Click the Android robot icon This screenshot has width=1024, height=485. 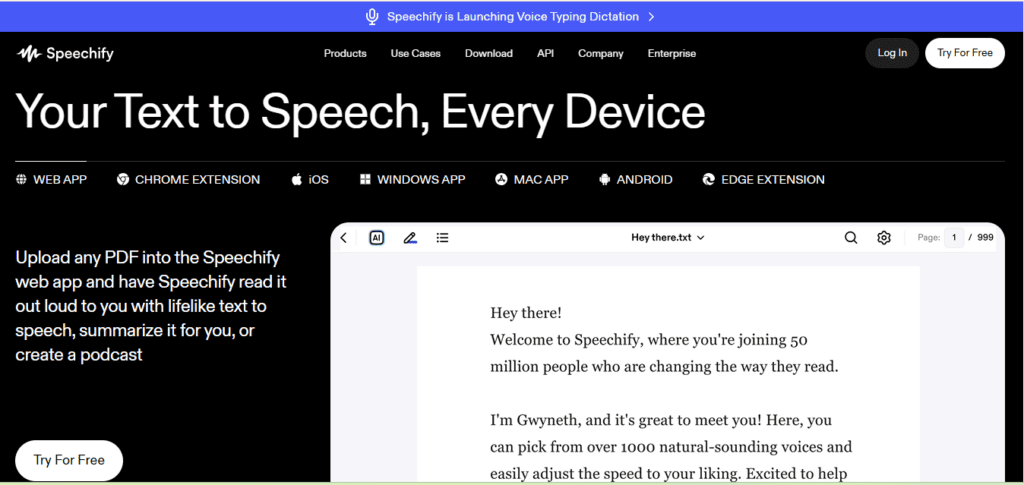604,180
